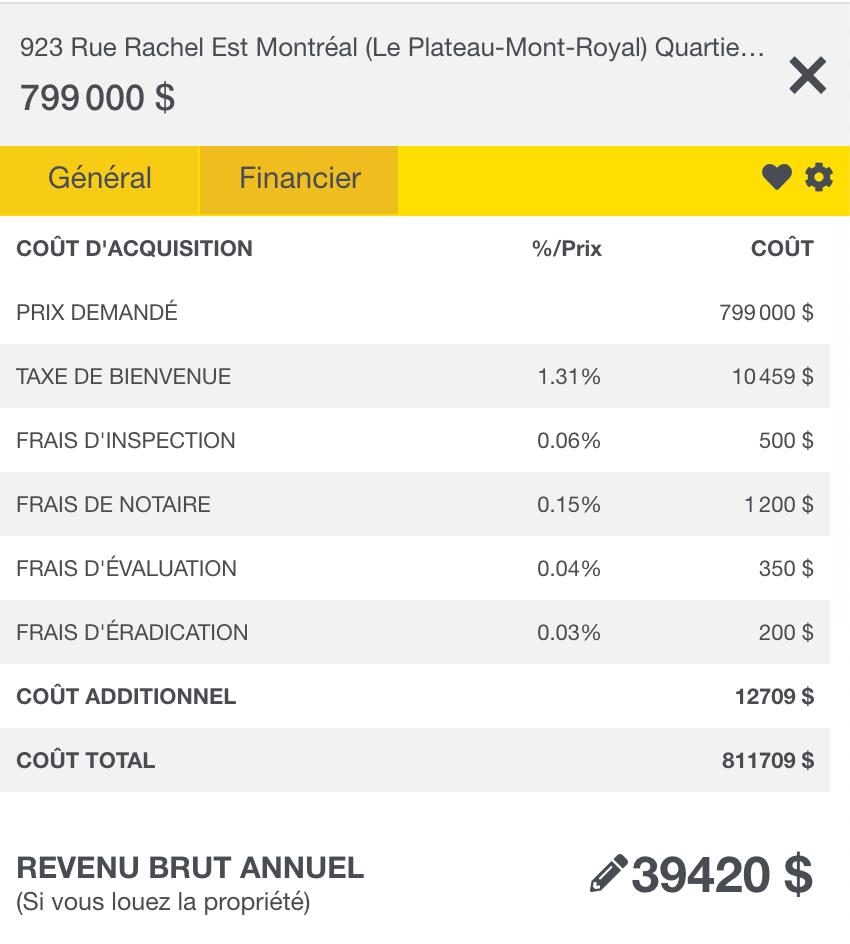The image size is (850, 944).
Task: Click the pencil edit icon for annual revenue
Action: coord(608,874)
